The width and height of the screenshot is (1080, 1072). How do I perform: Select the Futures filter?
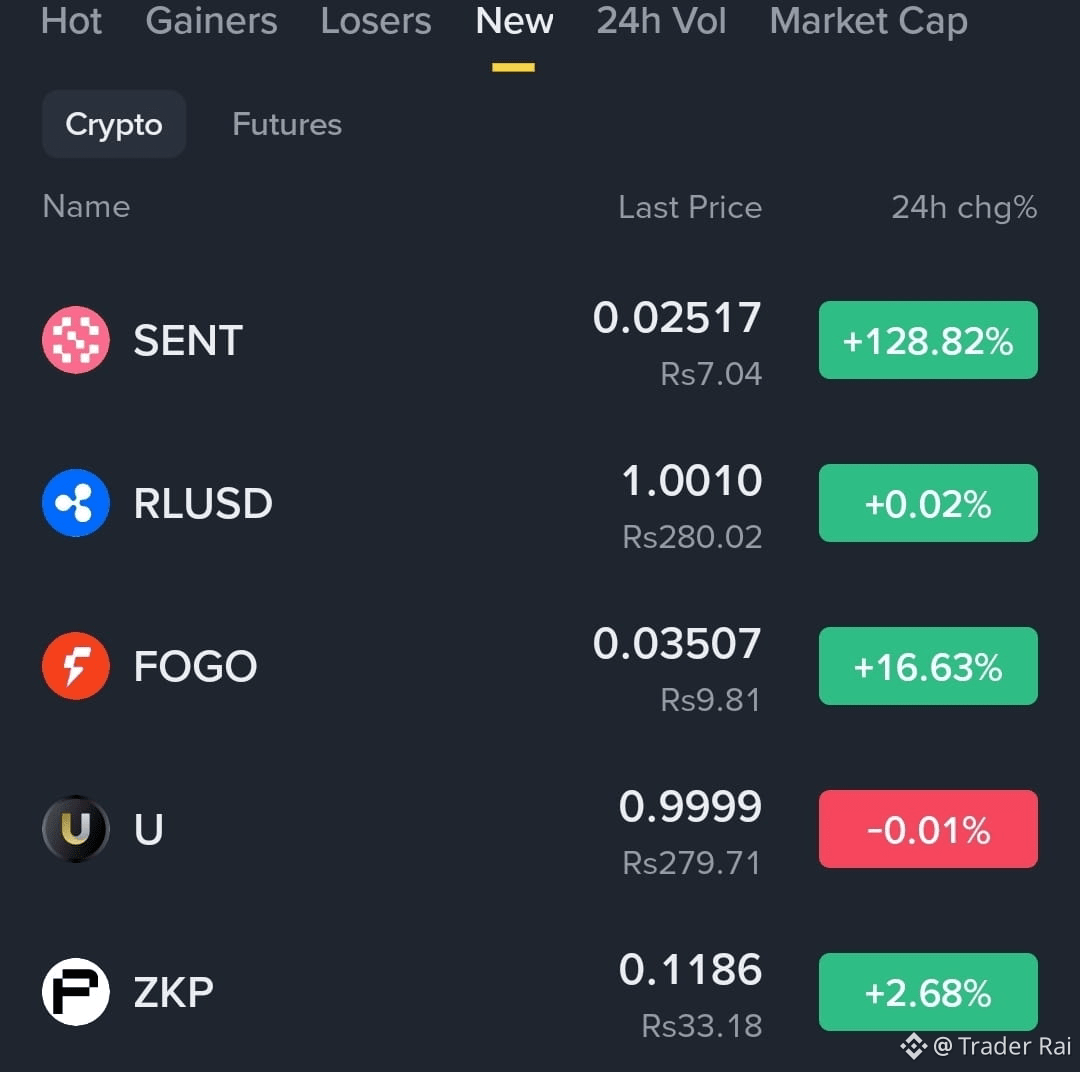[286, 124]
